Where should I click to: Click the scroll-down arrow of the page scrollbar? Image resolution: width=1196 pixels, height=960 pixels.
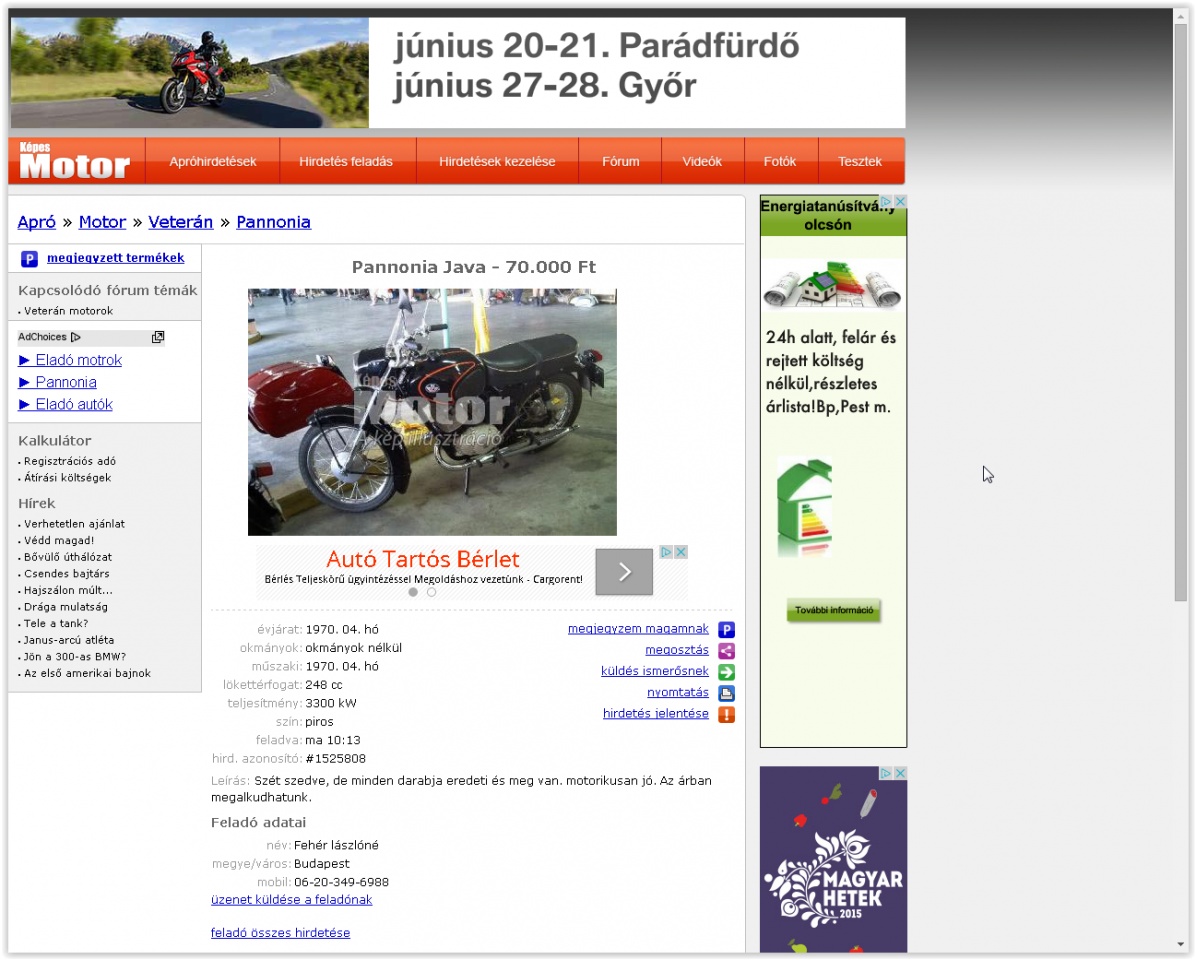1181,944
